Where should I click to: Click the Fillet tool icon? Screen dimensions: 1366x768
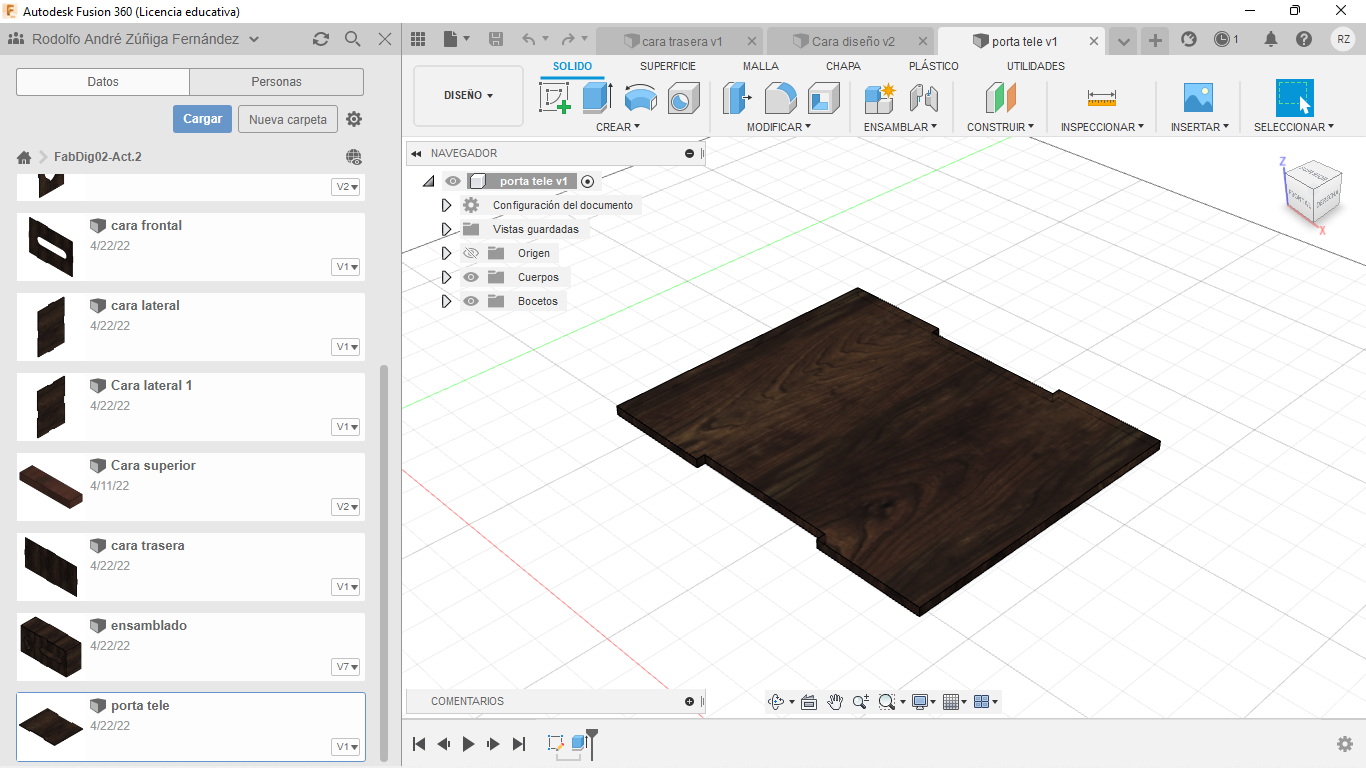780,98
